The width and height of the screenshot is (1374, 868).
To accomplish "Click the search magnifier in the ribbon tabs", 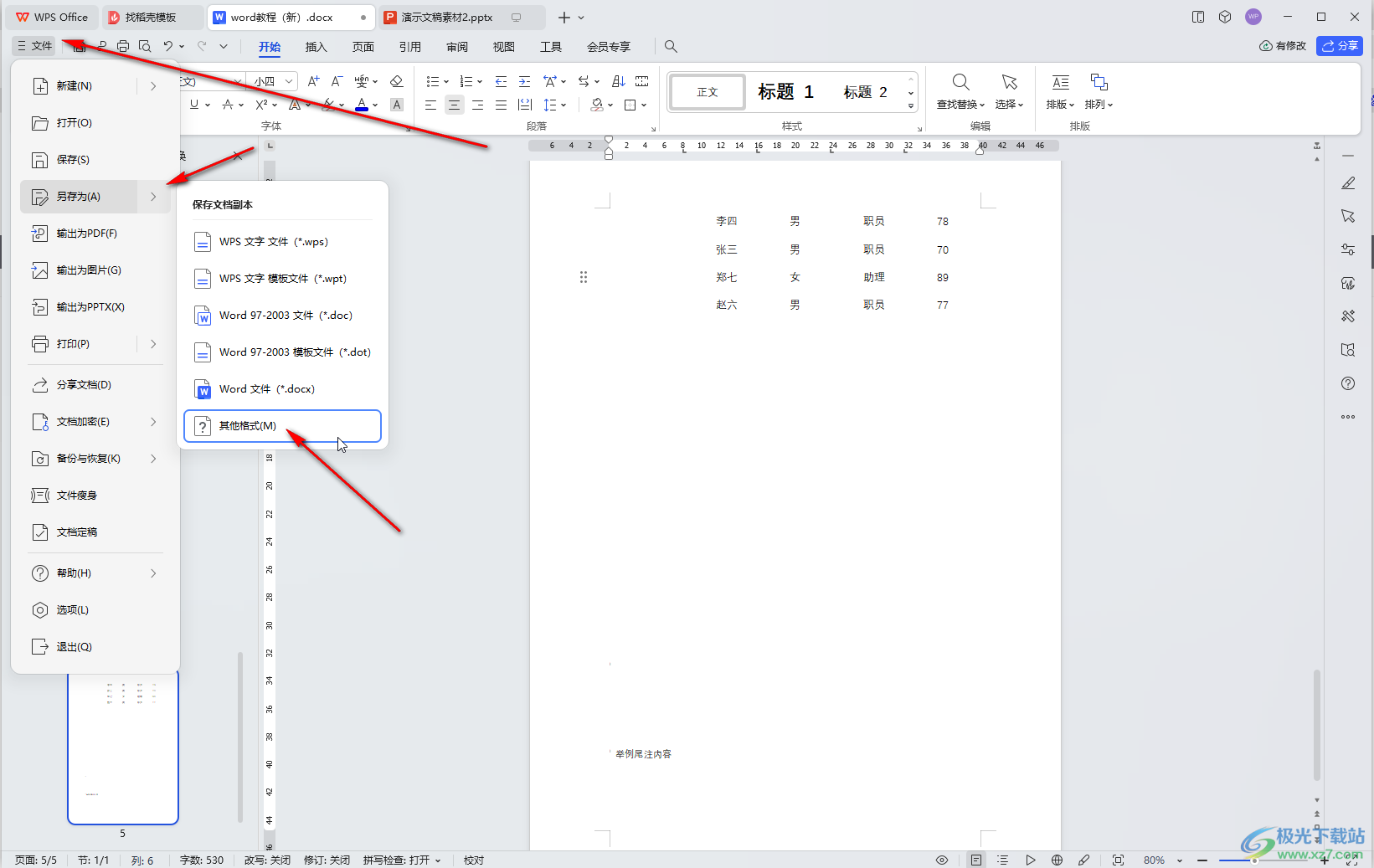I will click(x=671, y=47).
